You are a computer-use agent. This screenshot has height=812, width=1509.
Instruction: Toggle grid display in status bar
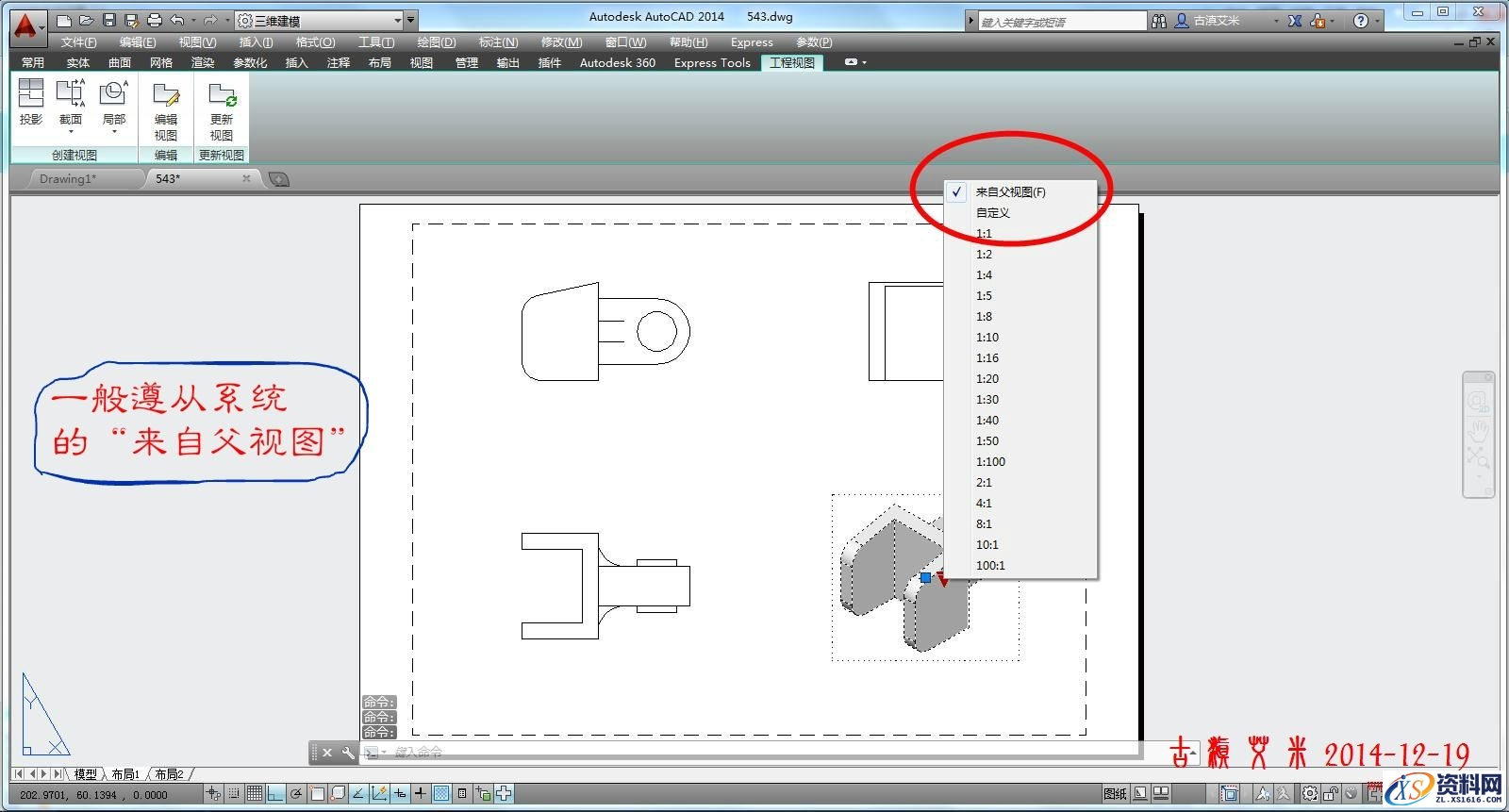[x=255, y=794]
